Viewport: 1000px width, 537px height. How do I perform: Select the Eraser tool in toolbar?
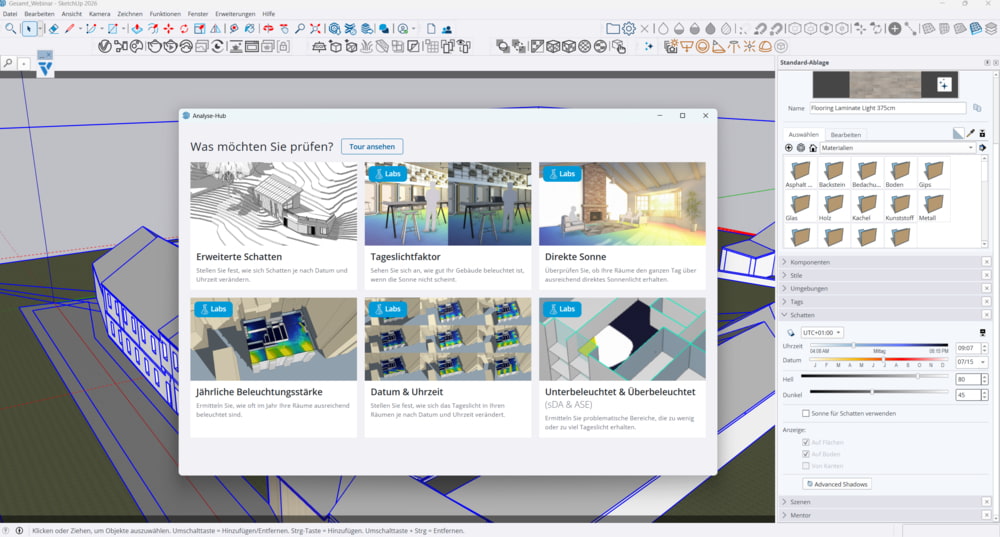54,29
